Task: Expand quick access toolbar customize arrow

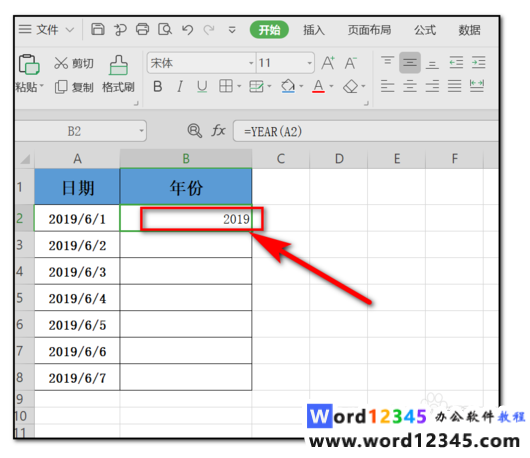Action: pyautogui.click(x=232, y=30)
